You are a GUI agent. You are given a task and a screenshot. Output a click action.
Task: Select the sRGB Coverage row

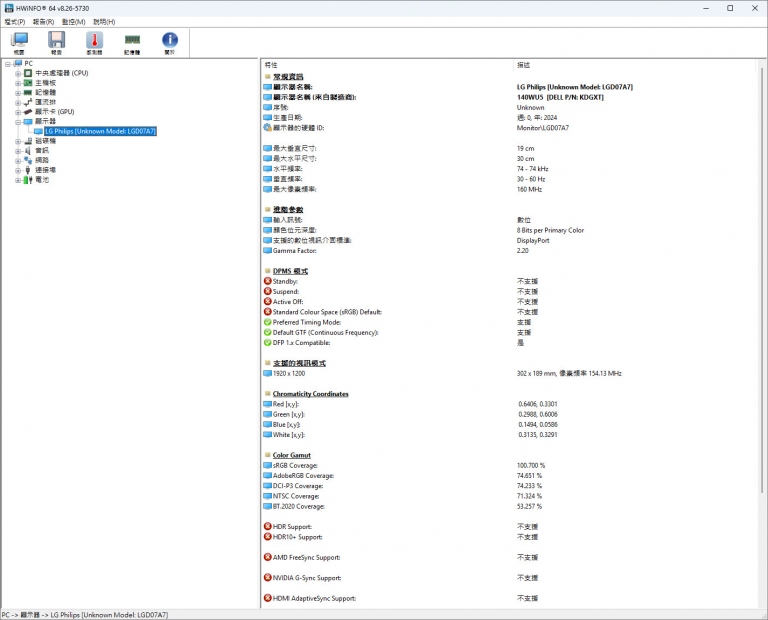[x=509, y=465]
